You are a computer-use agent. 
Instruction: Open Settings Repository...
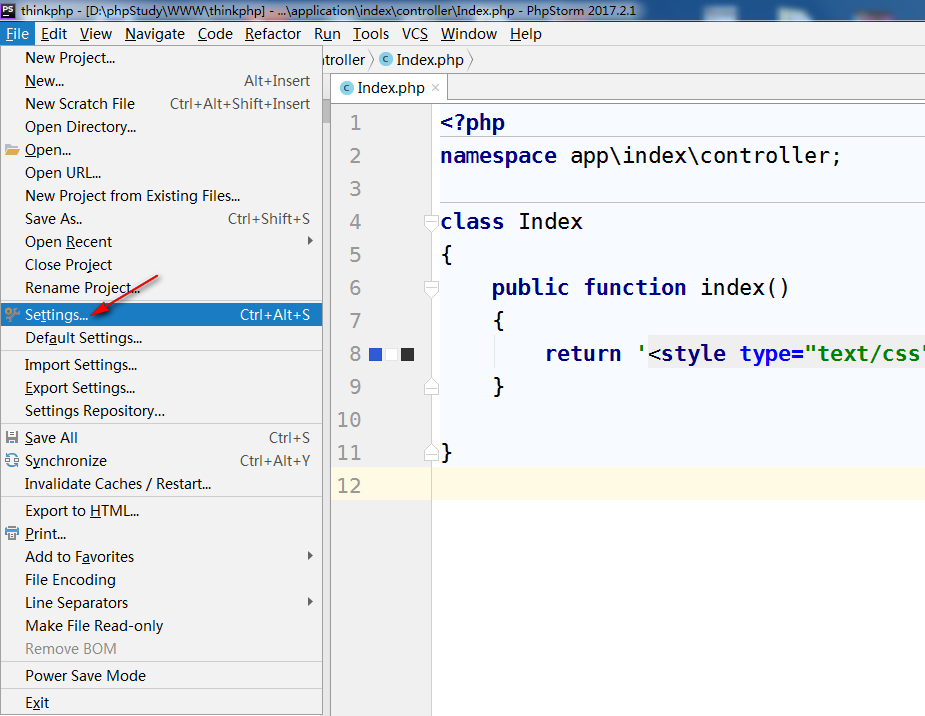tap(162, 411)
